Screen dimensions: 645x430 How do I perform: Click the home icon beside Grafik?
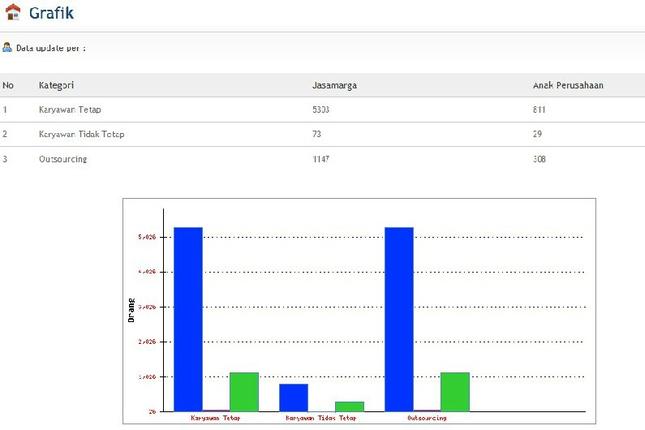click(x=12, y=13)
